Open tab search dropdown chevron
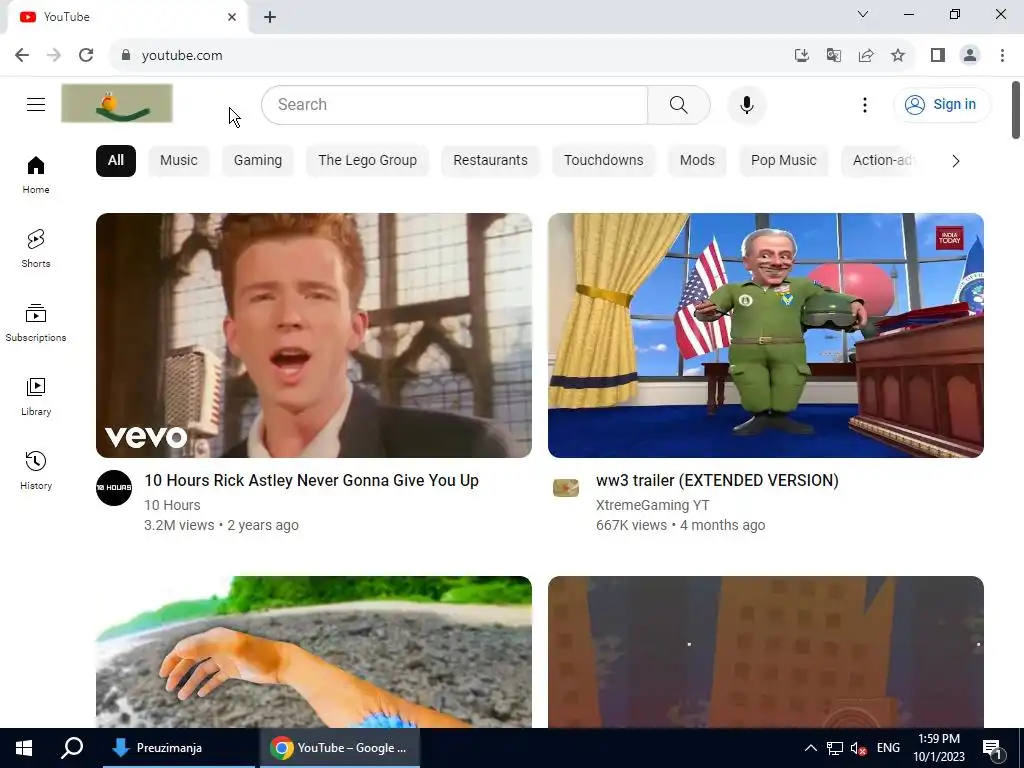Viewport: 1024px width, 768px height. coord(863,14)
